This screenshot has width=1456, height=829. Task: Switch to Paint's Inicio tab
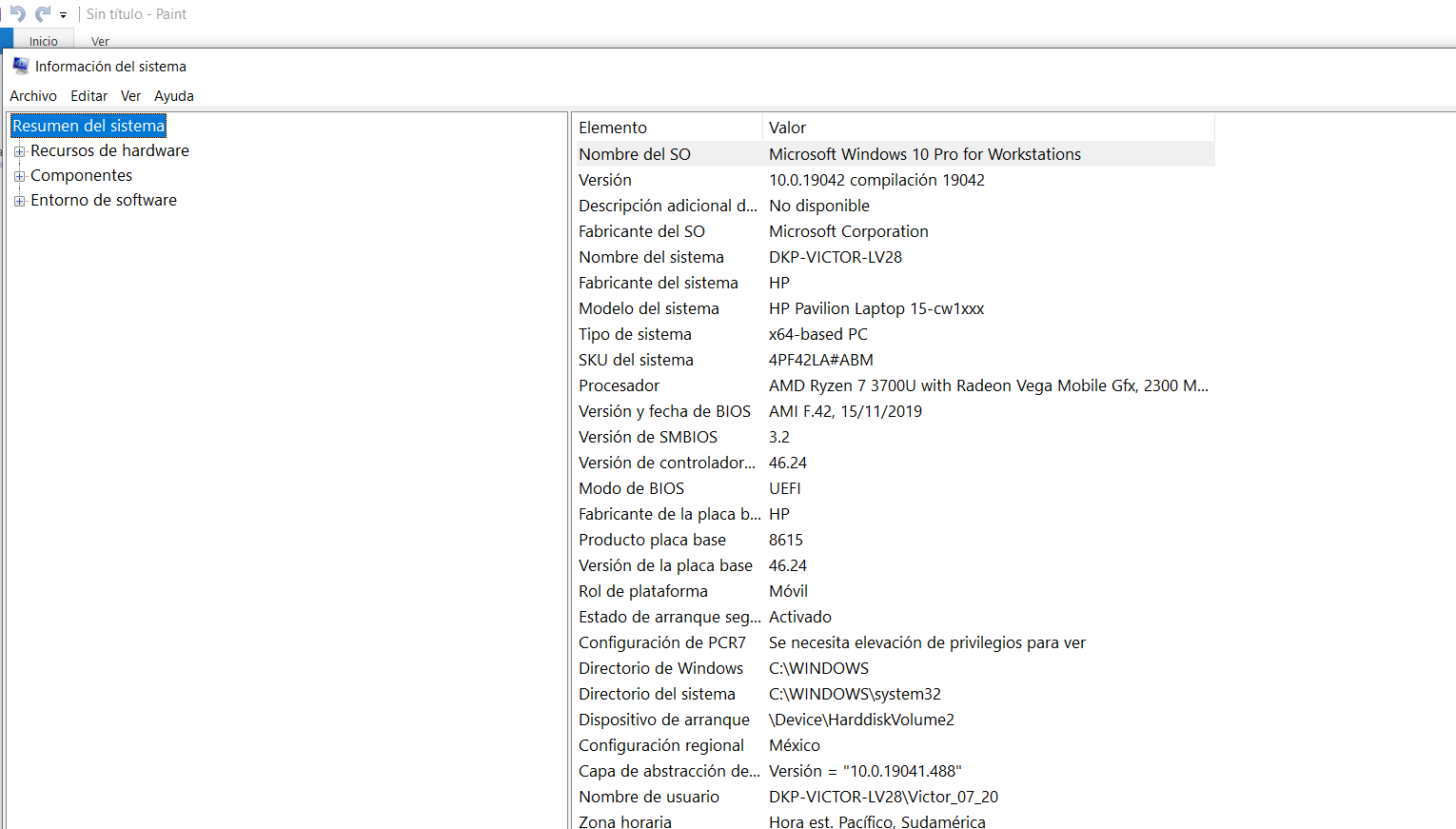click(43, 41)
